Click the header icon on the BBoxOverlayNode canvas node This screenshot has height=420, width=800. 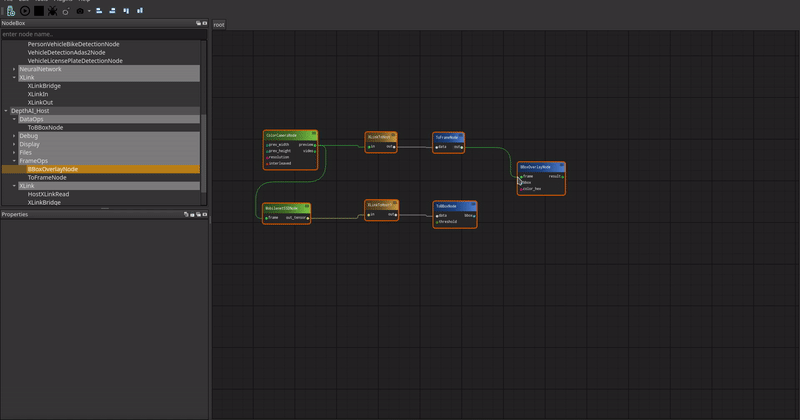(562, 165)
